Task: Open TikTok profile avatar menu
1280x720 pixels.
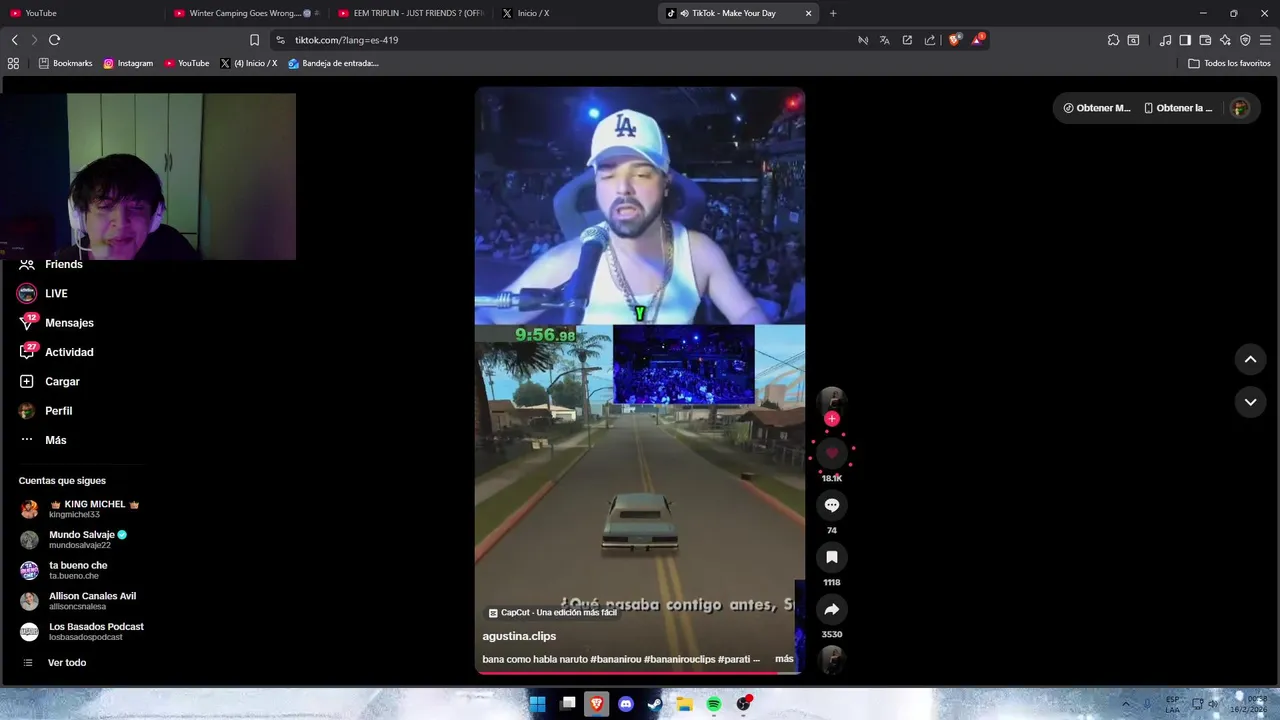Action: 1240,108
